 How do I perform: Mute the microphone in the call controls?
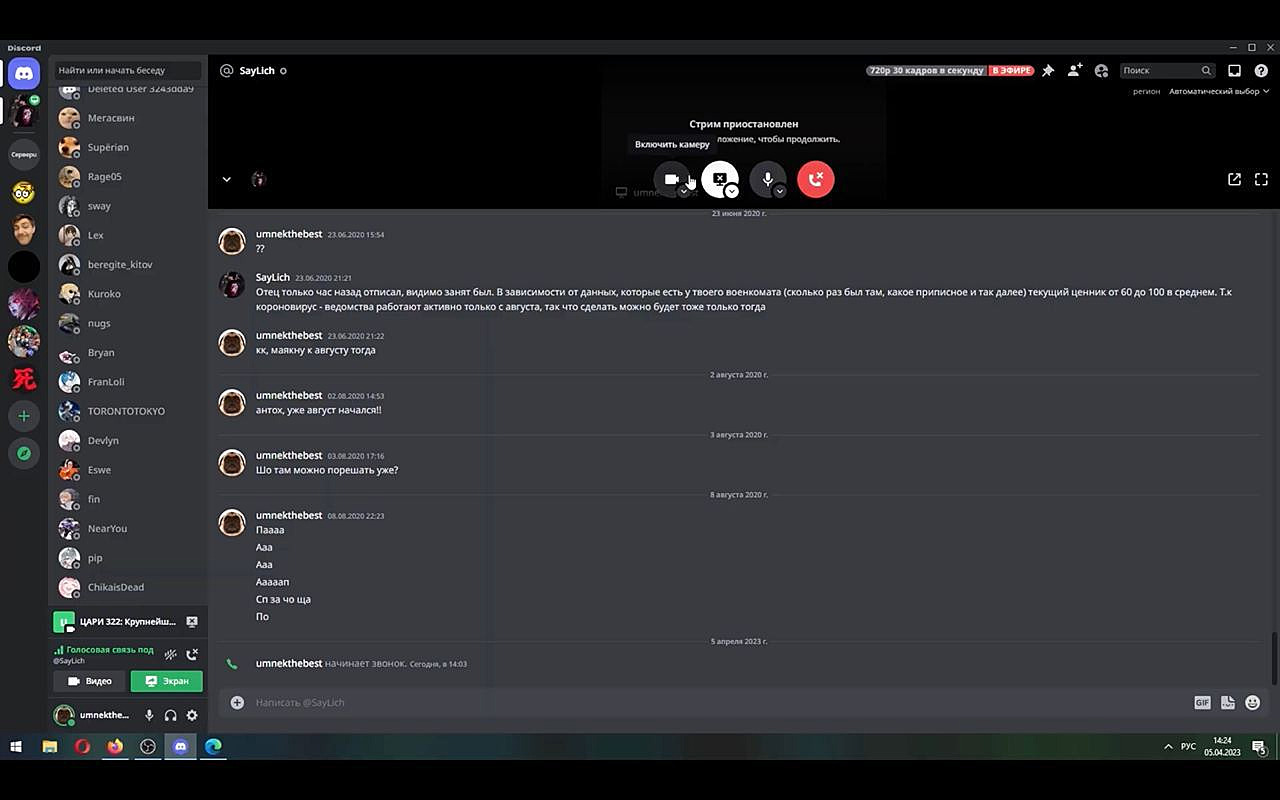(x=768, y=179)
